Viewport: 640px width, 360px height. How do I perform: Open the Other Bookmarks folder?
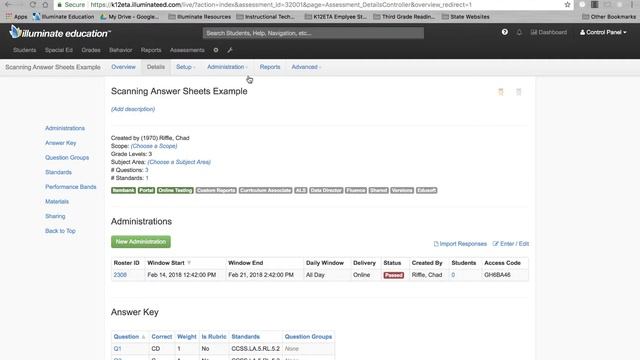[x=609, y=17]
